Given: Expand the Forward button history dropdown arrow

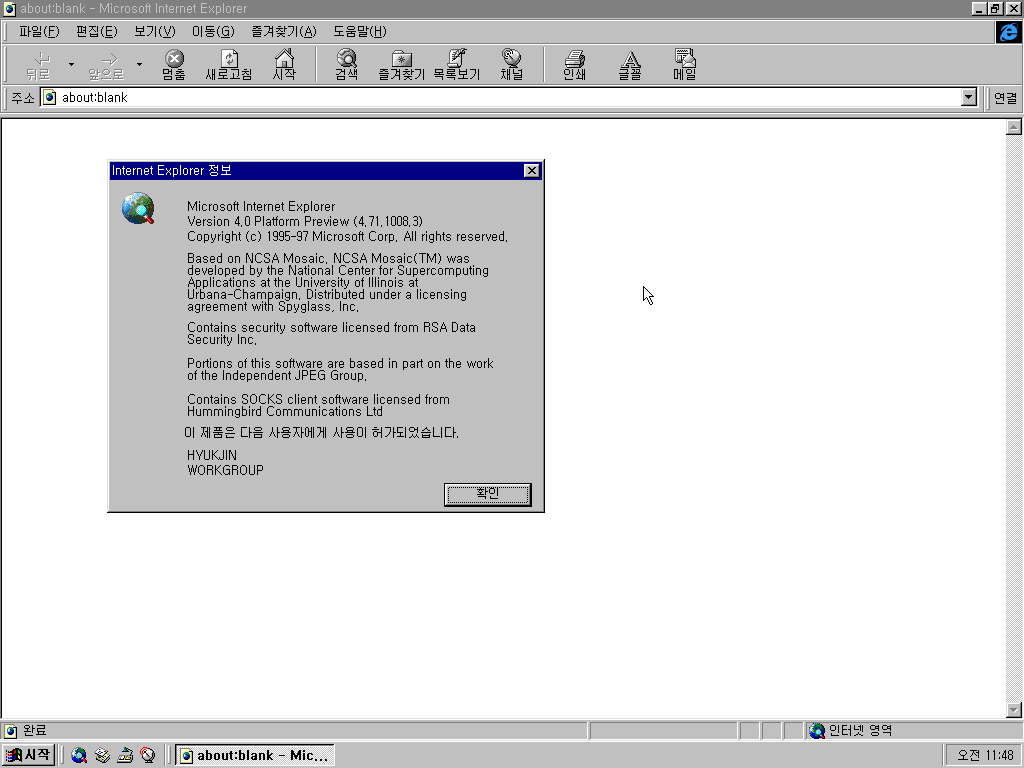Looking at the screenshot, I should pos(139,65).
